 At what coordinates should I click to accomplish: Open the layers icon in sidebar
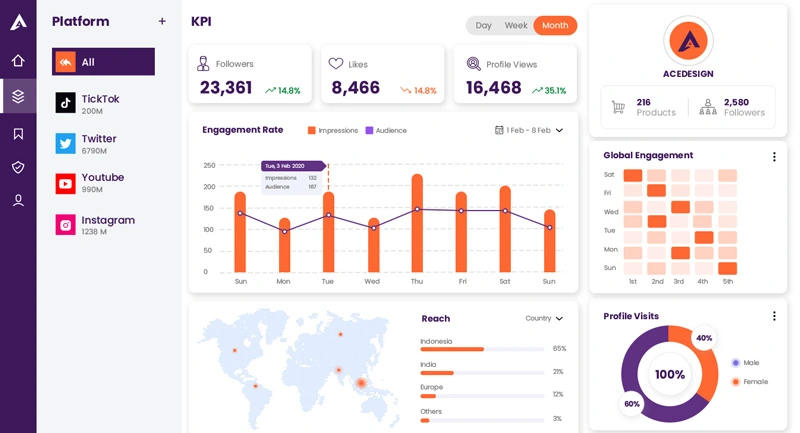(18, 97)
